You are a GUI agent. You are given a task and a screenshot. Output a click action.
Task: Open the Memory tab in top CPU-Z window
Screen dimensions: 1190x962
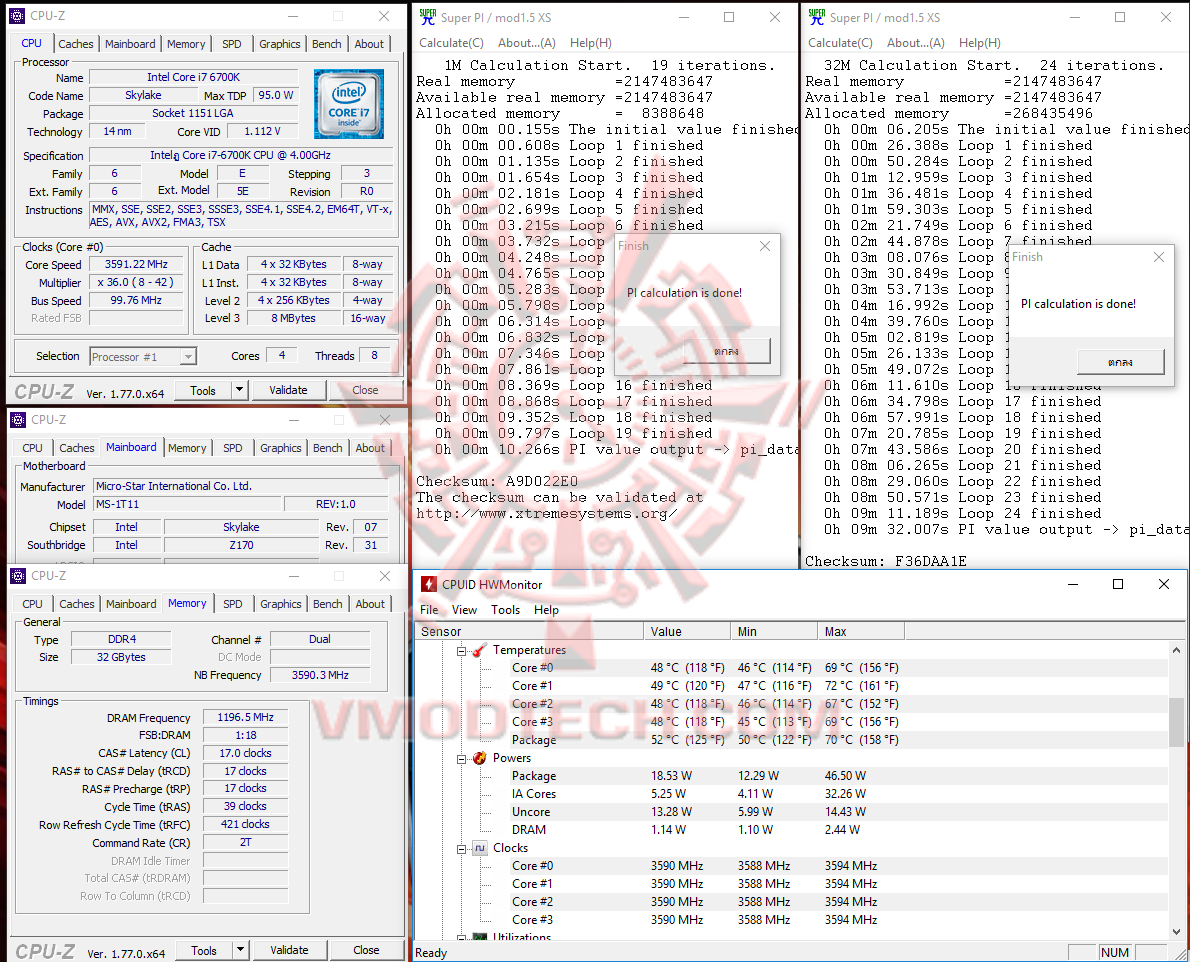186,44
